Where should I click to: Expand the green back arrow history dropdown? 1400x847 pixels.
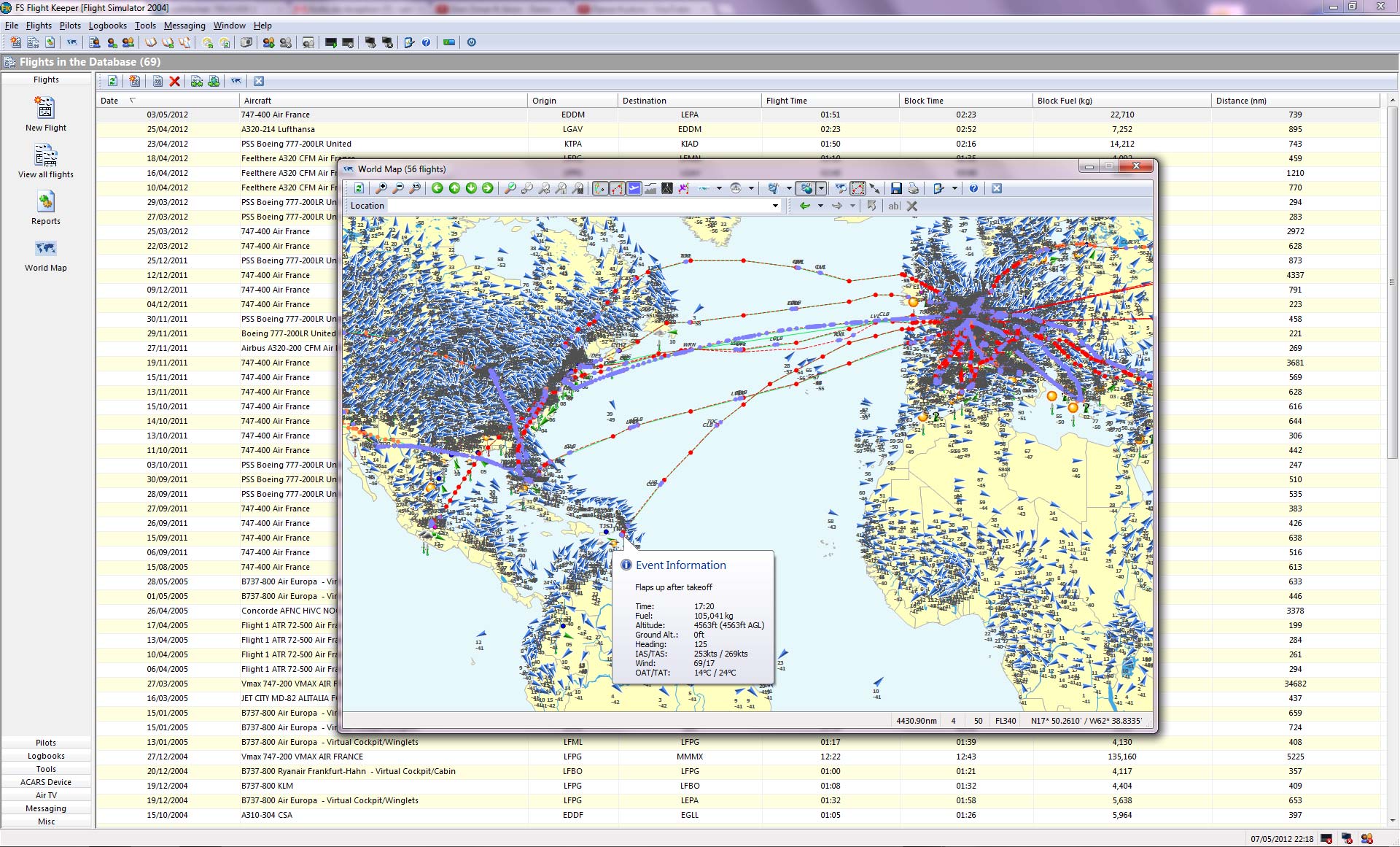[x=820, y=206]
